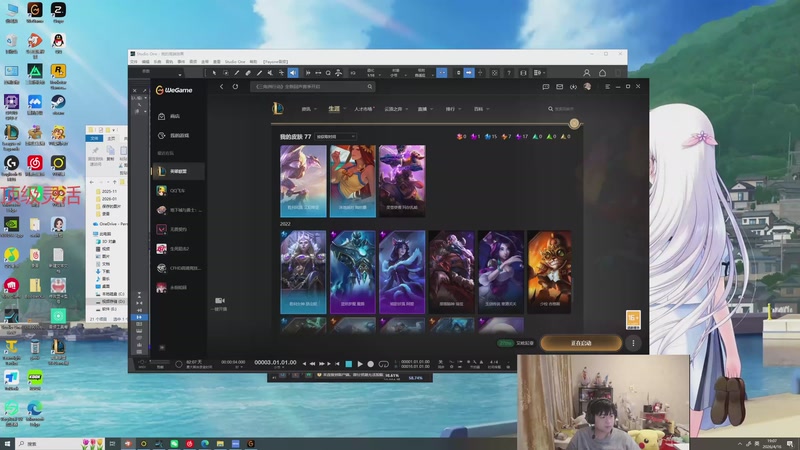This screenshot has height=450, width=800.
Task: Select Studio One paint pencil tool
Action: (259, 73)
